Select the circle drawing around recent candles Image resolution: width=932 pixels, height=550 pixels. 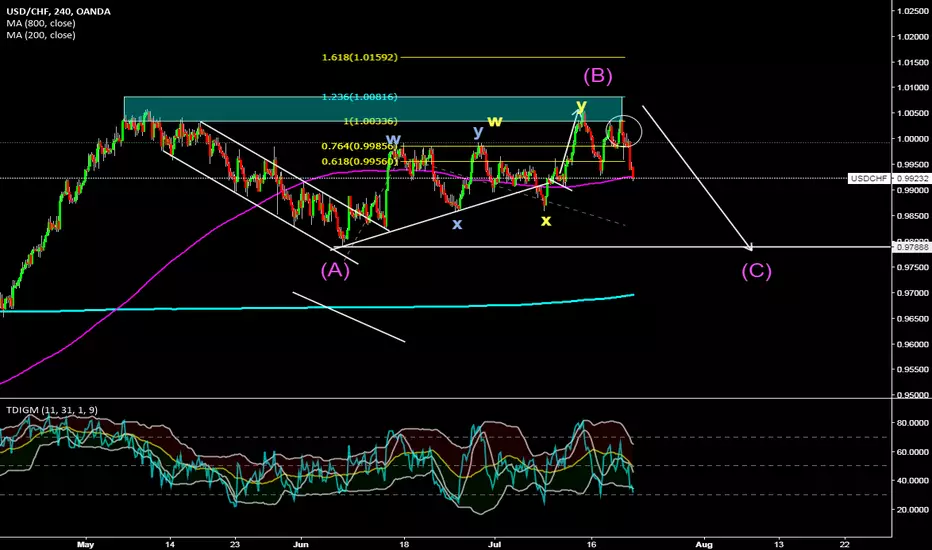[624, 131]
